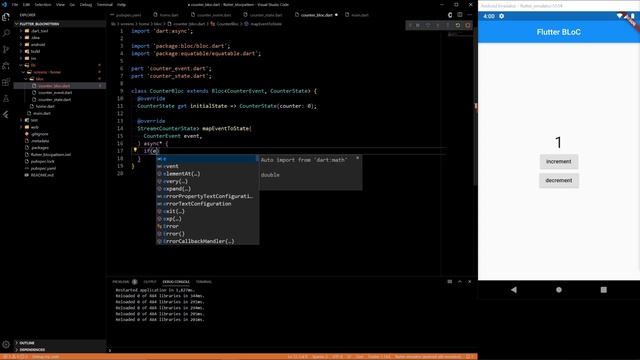Open the Manage gear in the activity bar

point(6,344)
